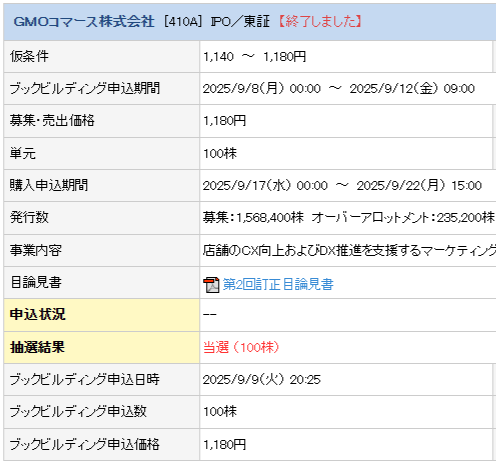Click the 発行数 share count text
Image resolution: width=496 pixels, height=464 pixels.
pos(349,218)
